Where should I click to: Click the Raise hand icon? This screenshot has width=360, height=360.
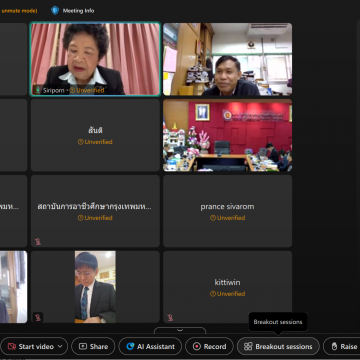(334, 347)
